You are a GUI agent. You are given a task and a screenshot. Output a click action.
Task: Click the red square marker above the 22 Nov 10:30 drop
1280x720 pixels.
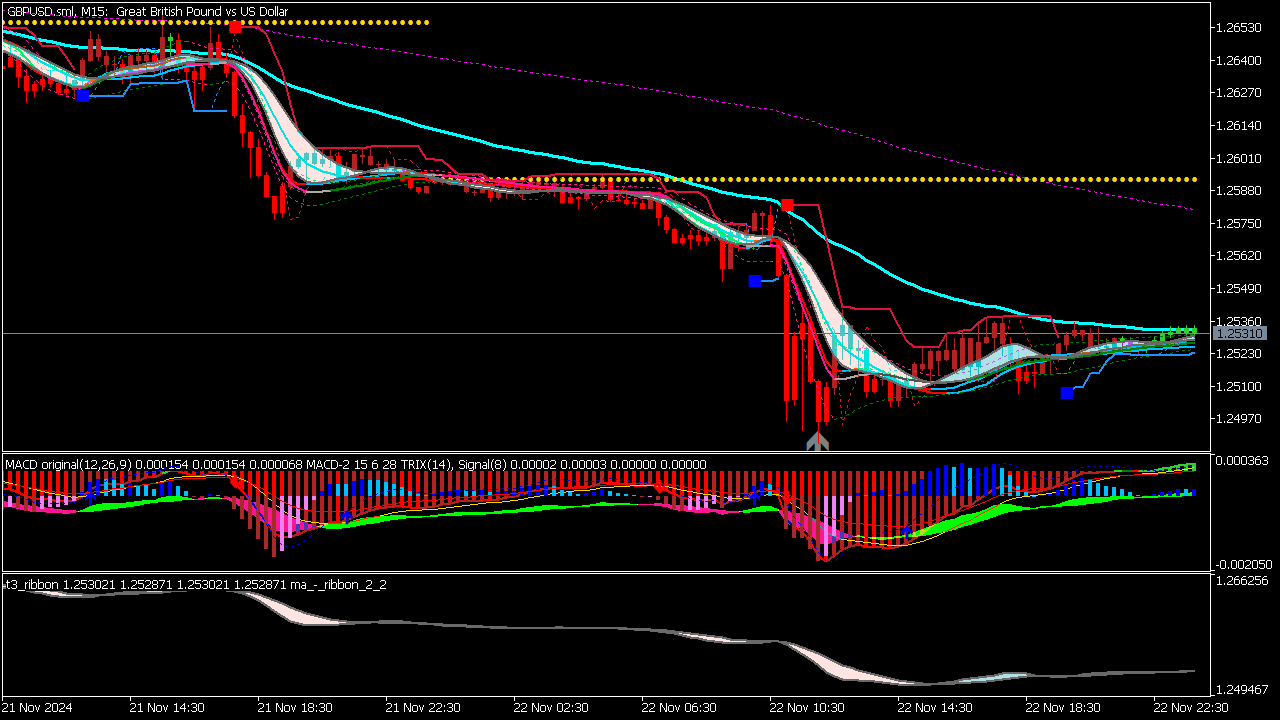pos(788,205)
